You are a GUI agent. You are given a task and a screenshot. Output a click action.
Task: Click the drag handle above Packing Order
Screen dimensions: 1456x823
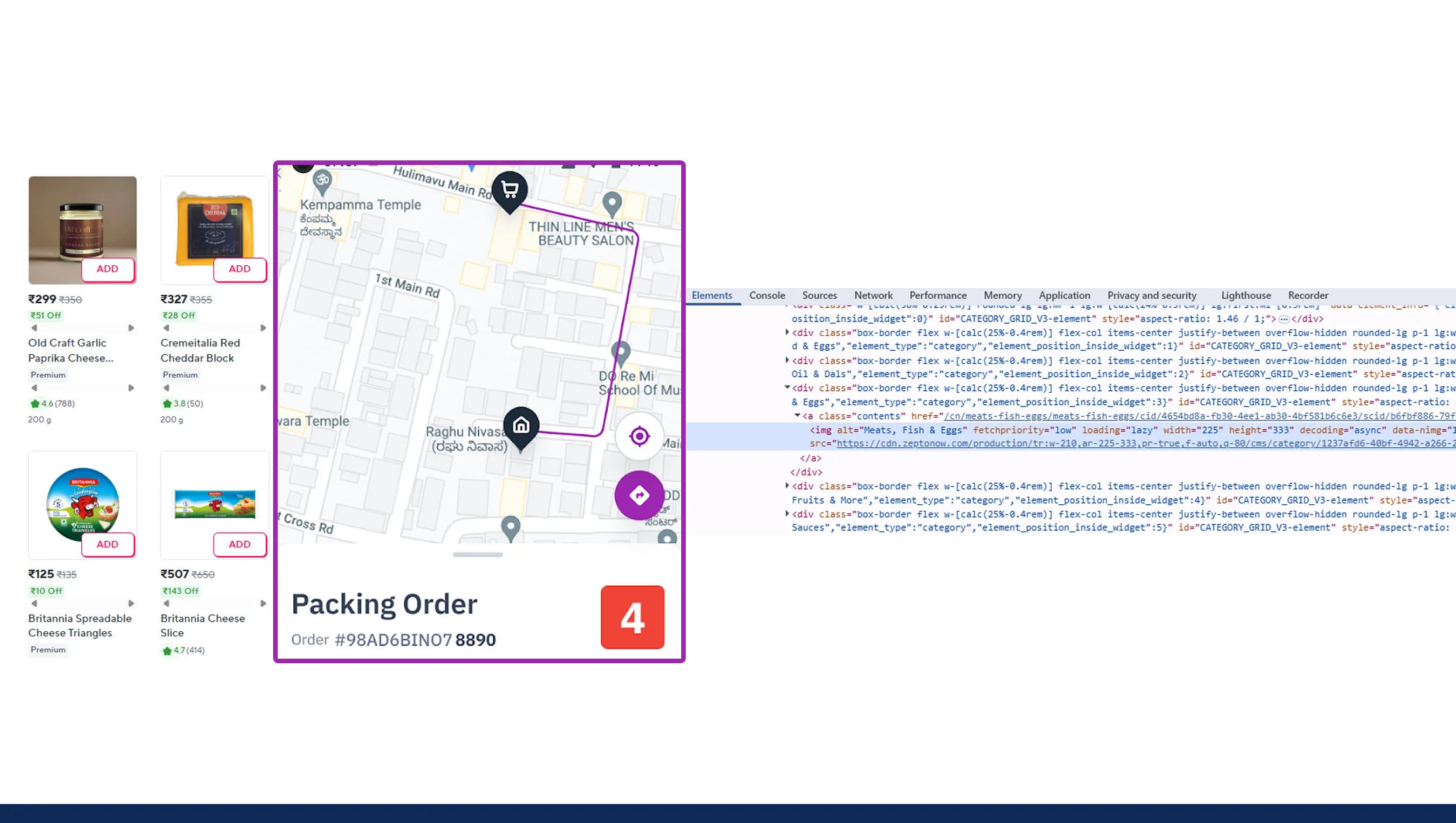[477, 555]
